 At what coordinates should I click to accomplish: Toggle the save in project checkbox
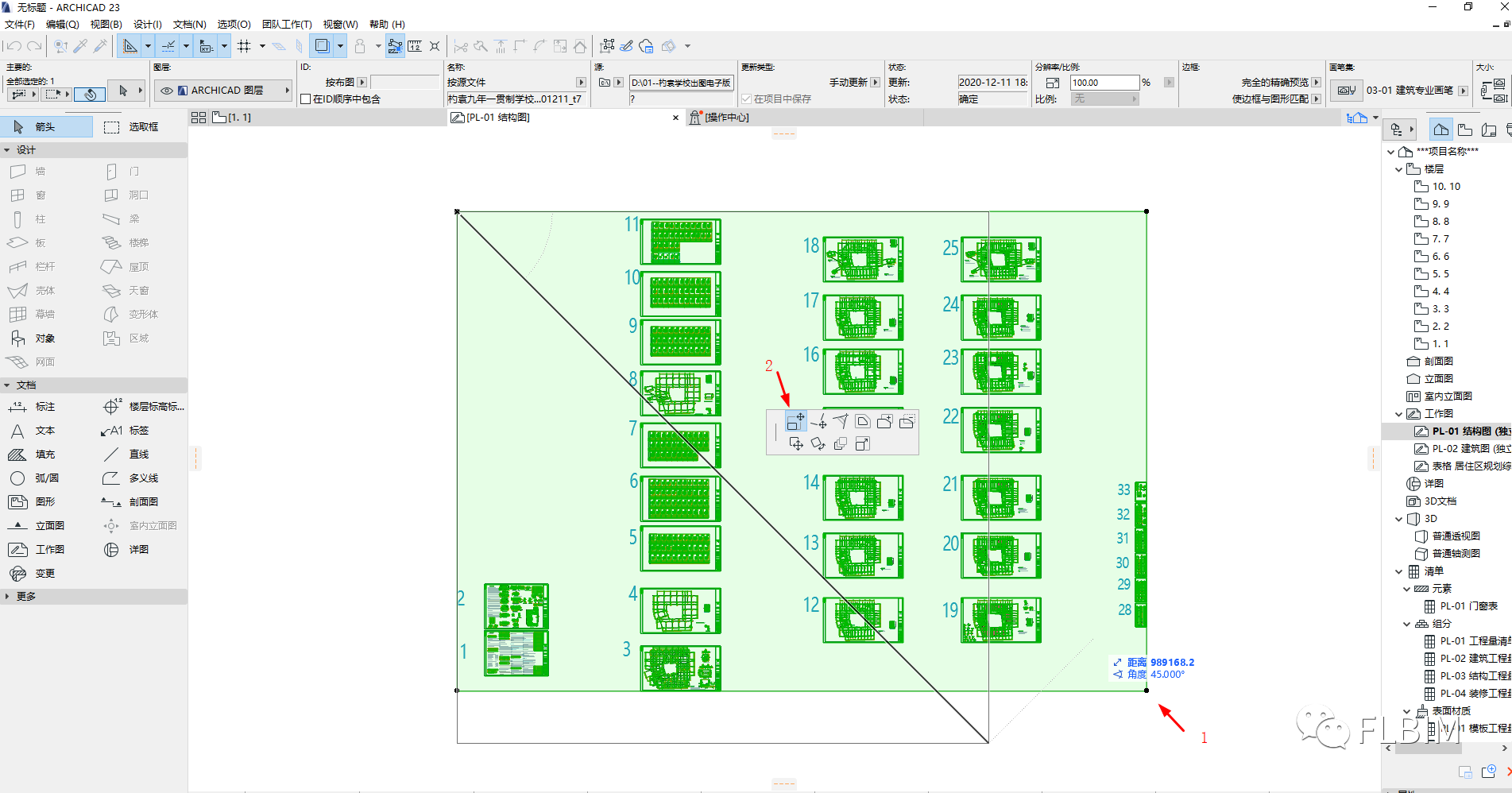[x=746, y=99]
